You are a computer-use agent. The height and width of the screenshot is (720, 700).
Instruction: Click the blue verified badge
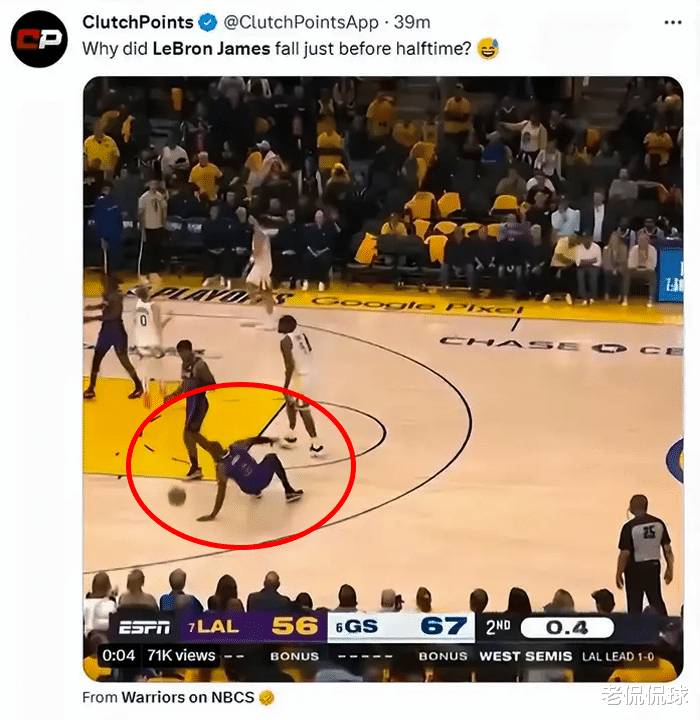click(x=208, y=22)
